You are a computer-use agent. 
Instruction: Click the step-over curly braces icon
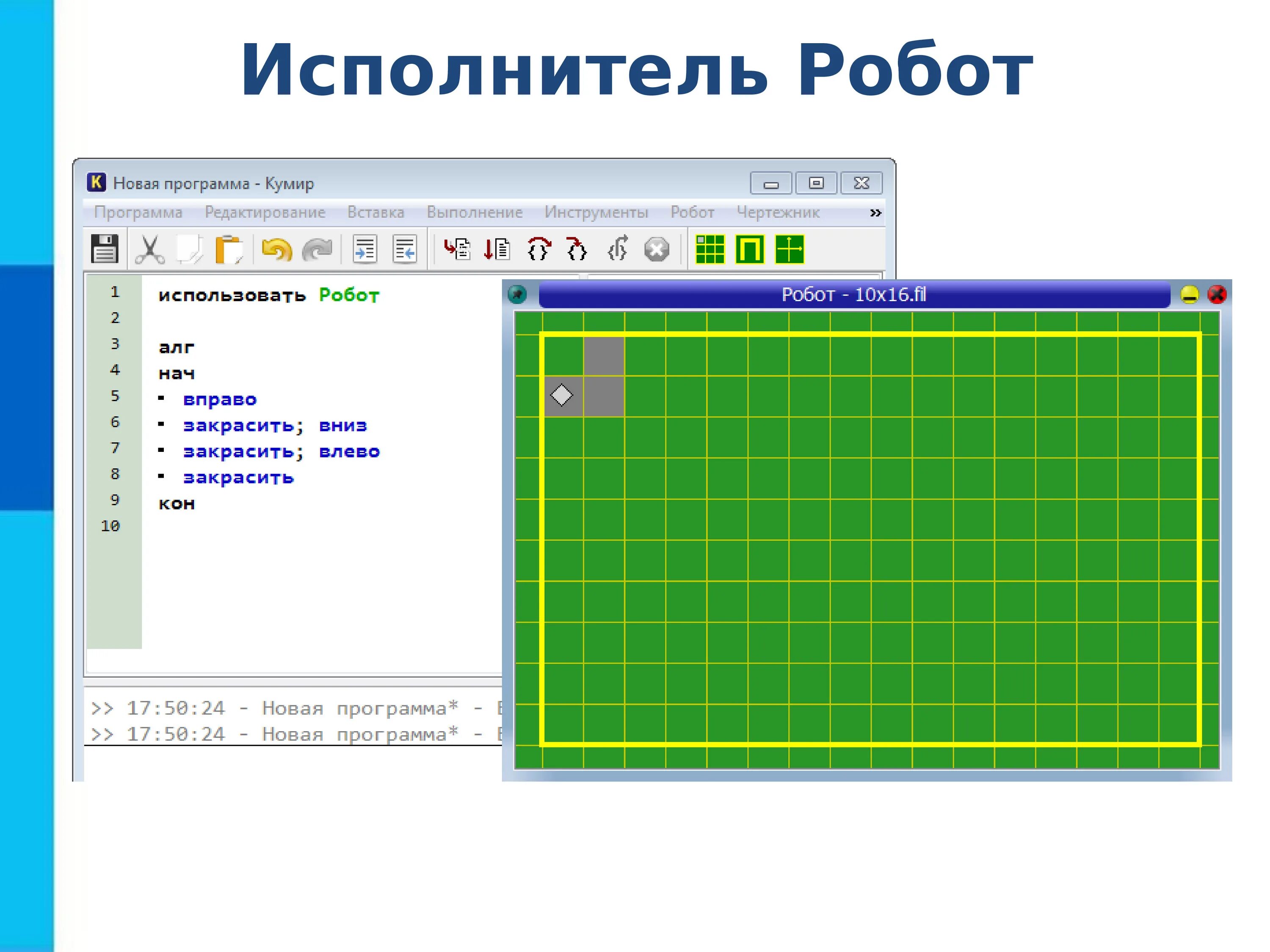(538, 250)
